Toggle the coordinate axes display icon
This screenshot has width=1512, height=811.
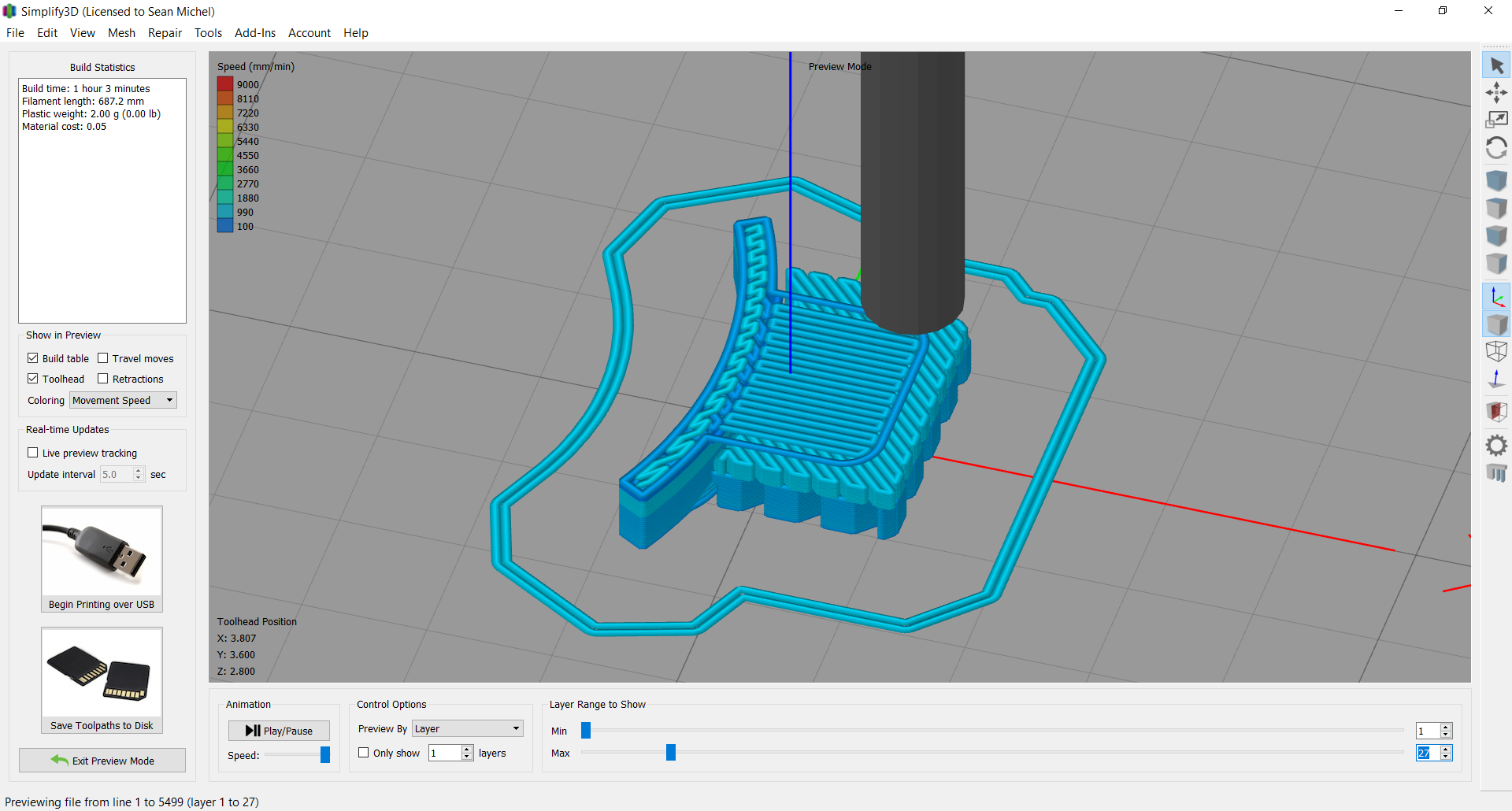(1496, 297)
